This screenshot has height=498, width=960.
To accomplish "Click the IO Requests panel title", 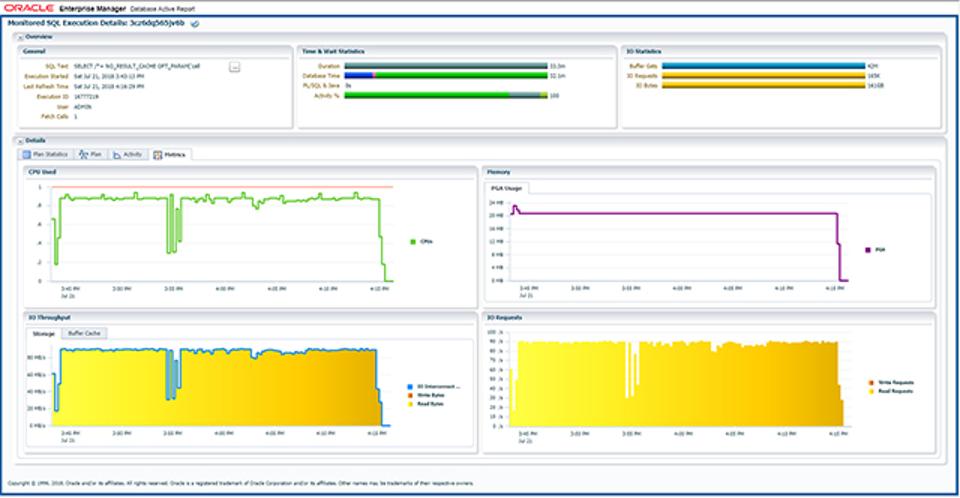I will (504, 318).
